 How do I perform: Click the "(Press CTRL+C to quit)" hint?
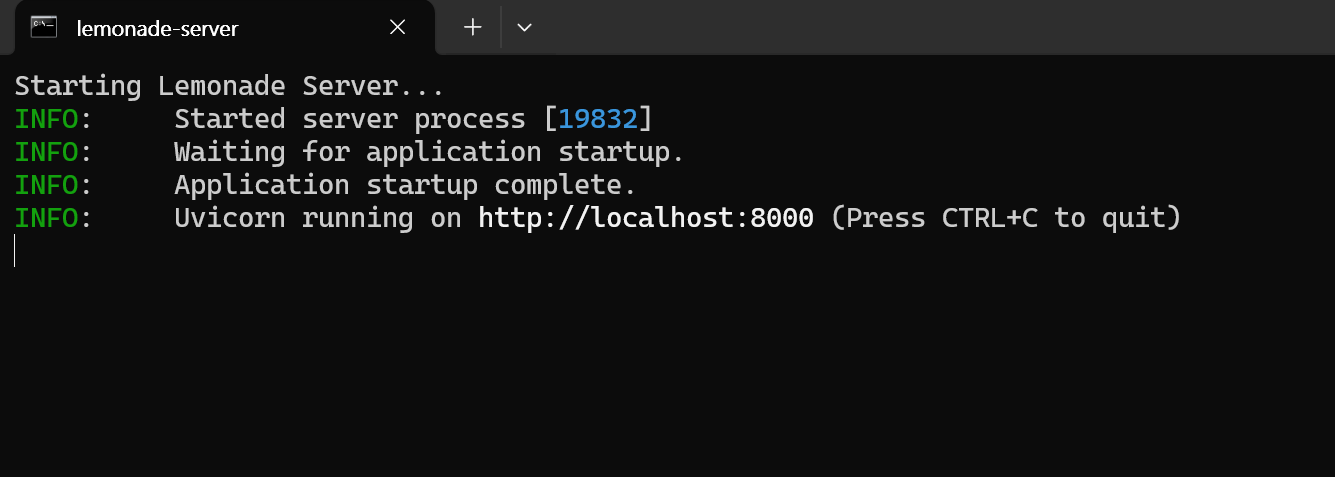(x=1006, y=218)
